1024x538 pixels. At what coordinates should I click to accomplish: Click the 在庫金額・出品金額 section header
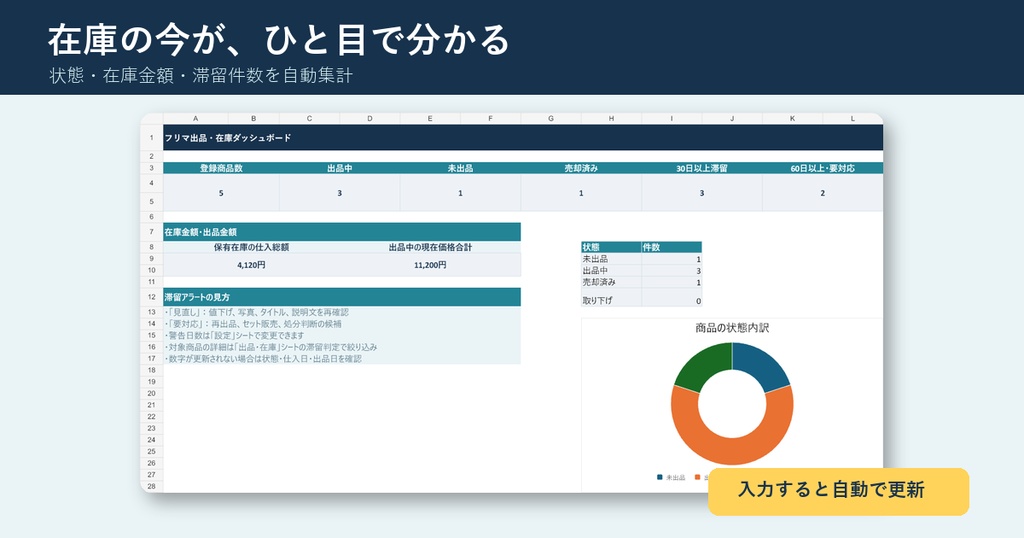point(342,232)
